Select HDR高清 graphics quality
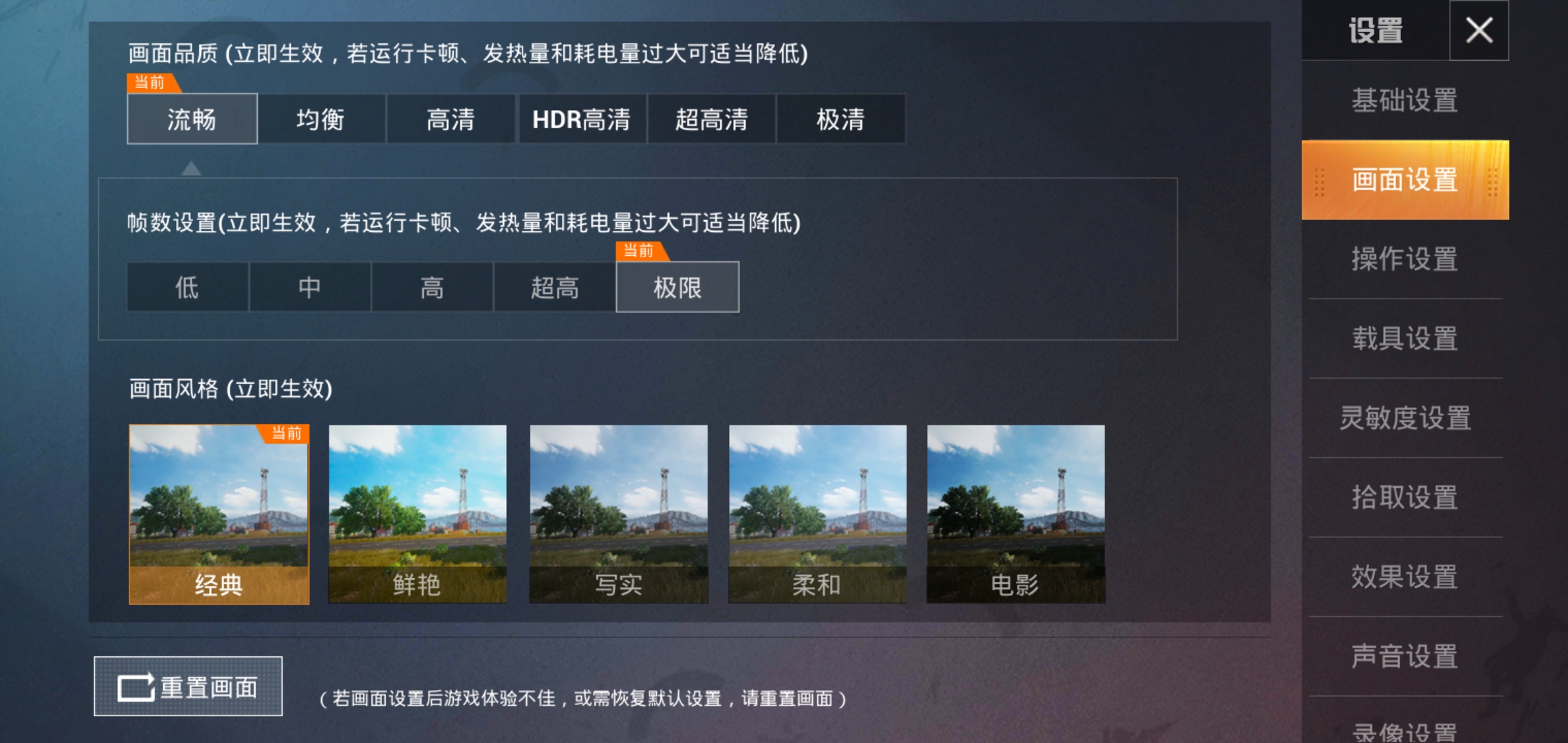Image resolution: width=1568 pixels, height=743 pixels. pyautogui.click(x=581, y=119)
